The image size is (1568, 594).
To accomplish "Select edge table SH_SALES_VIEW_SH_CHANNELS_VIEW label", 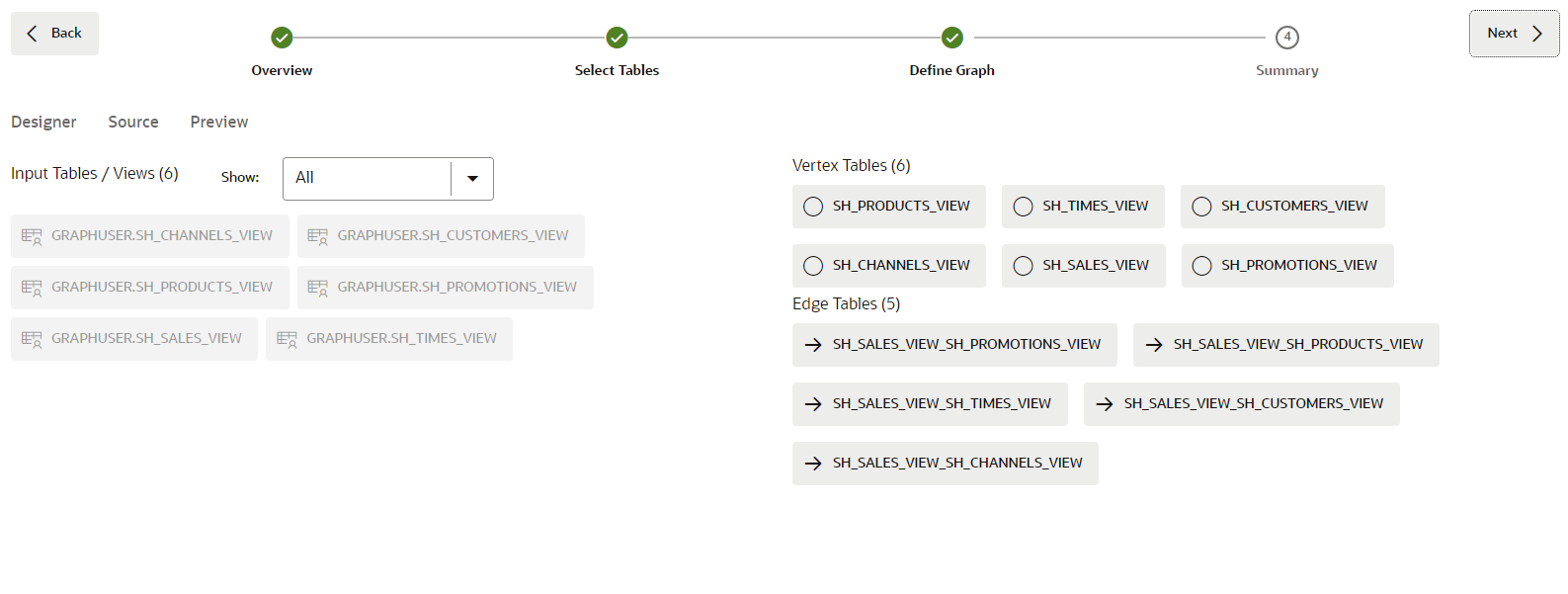I will [957, 463].
